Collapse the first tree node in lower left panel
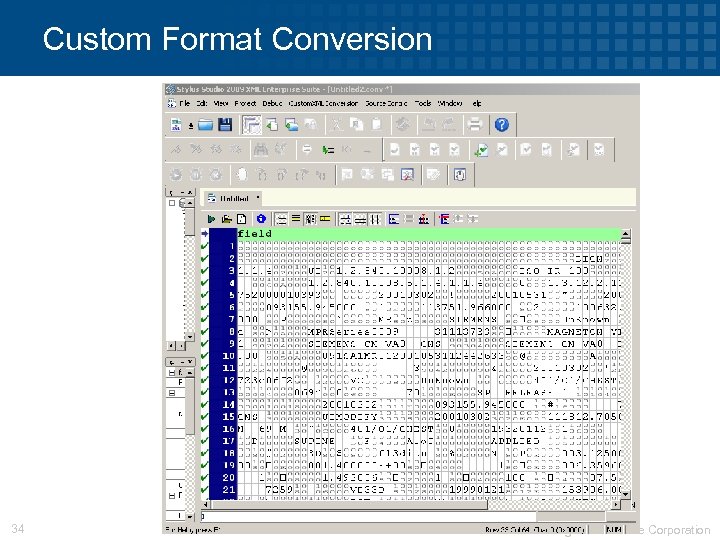Viewport: 720px width, 540px height. pos(172,372)
